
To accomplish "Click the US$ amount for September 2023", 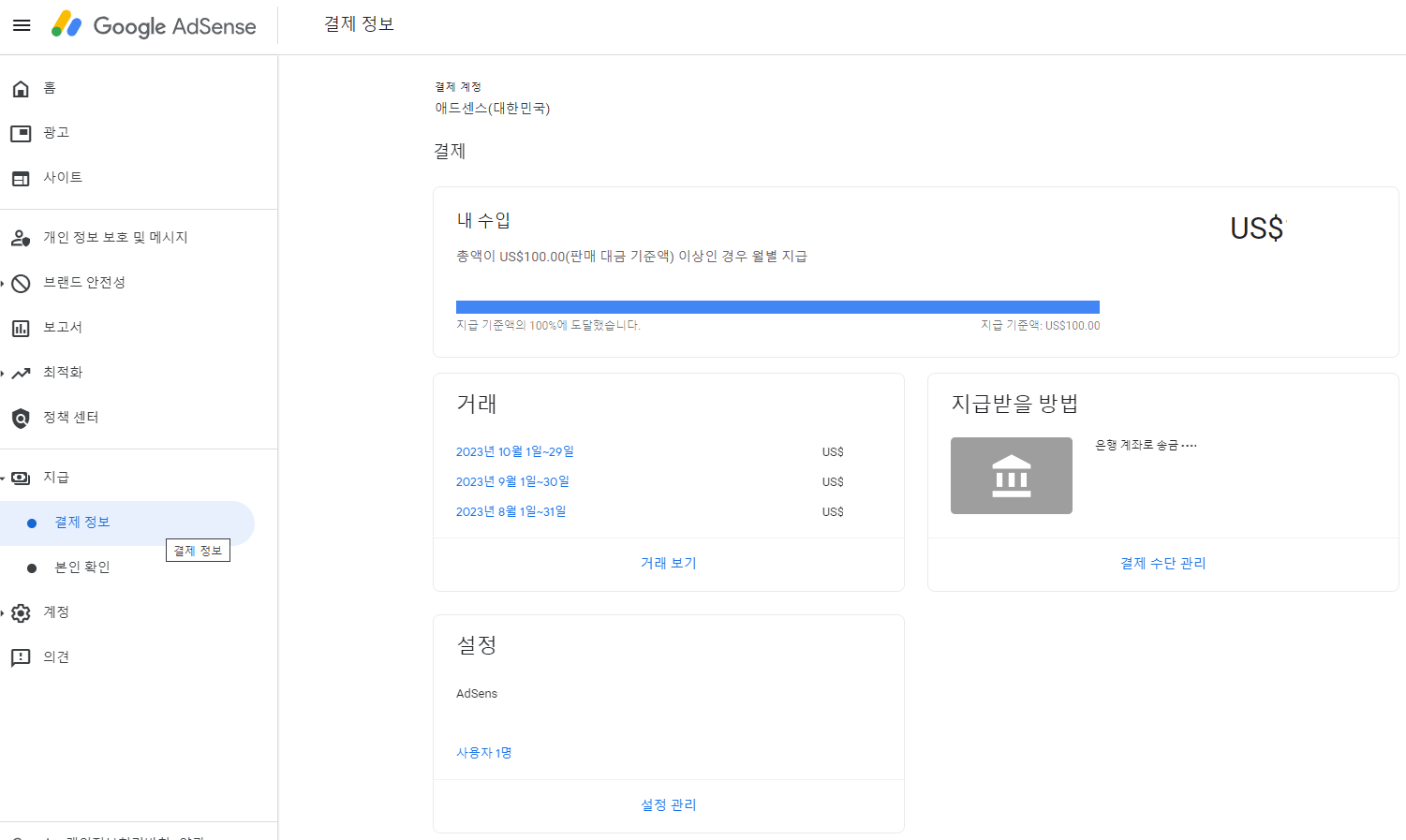I will coord(833,482).
